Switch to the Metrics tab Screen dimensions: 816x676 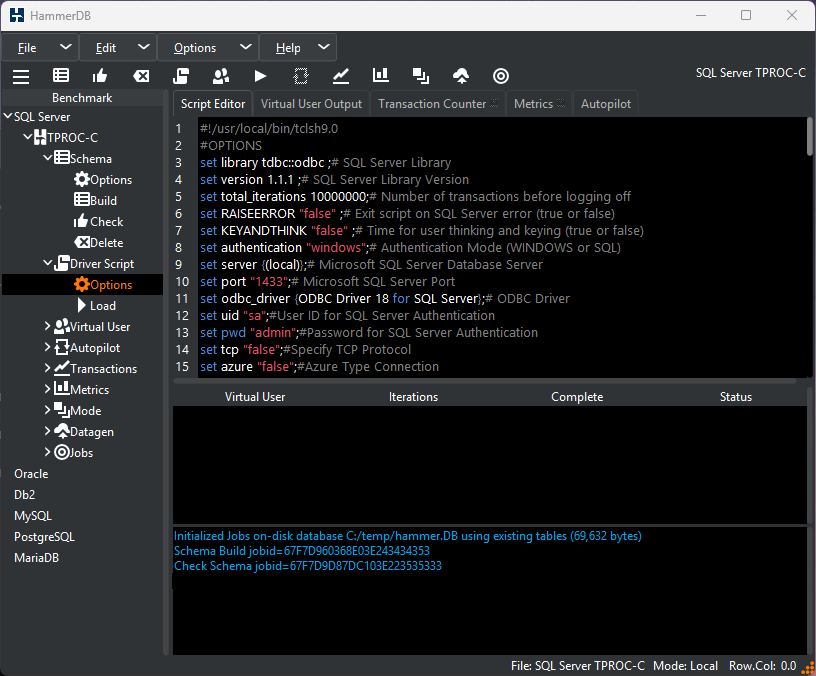(539, 104)
